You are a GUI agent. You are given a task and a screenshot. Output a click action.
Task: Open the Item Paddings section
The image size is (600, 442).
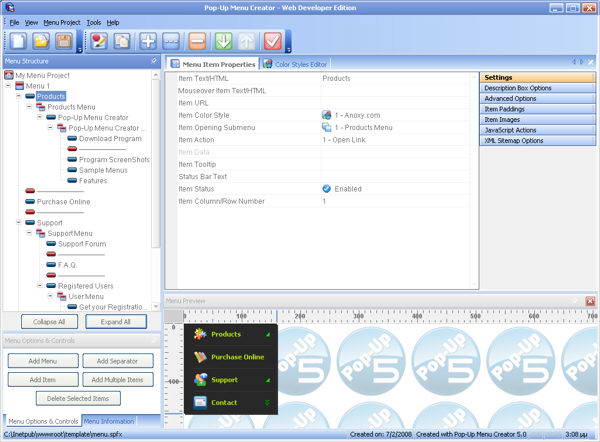click(538, 109)
